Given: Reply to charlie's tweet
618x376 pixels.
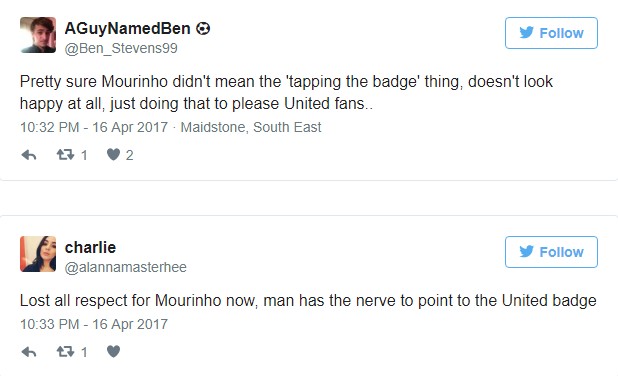Looking at the screenshot, I should 29,352.
